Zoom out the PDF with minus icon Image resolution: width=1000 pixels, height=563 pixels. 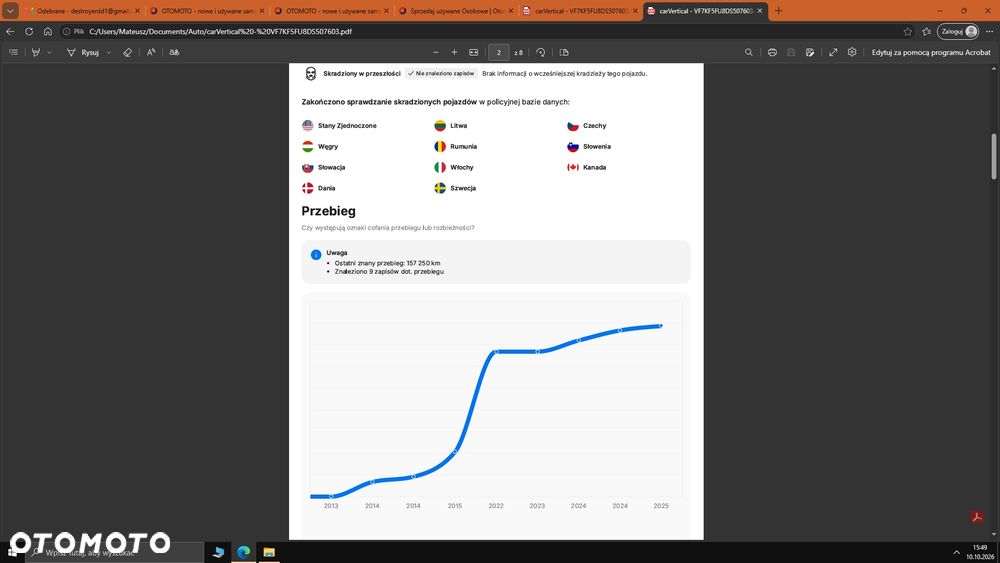tap(436, 52)
